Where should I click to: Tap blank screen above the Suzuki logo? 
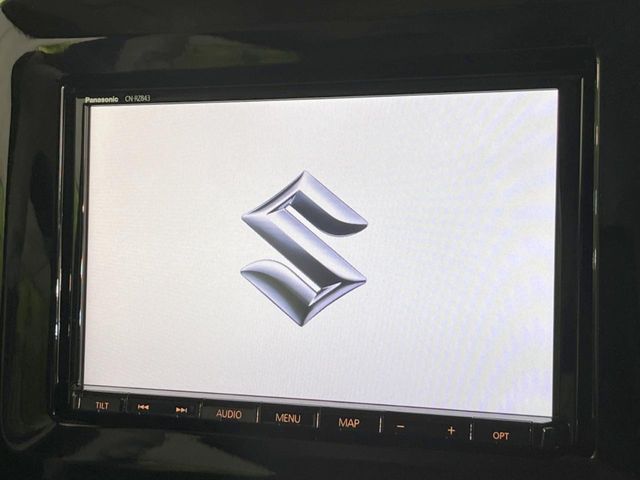point(310,135)
